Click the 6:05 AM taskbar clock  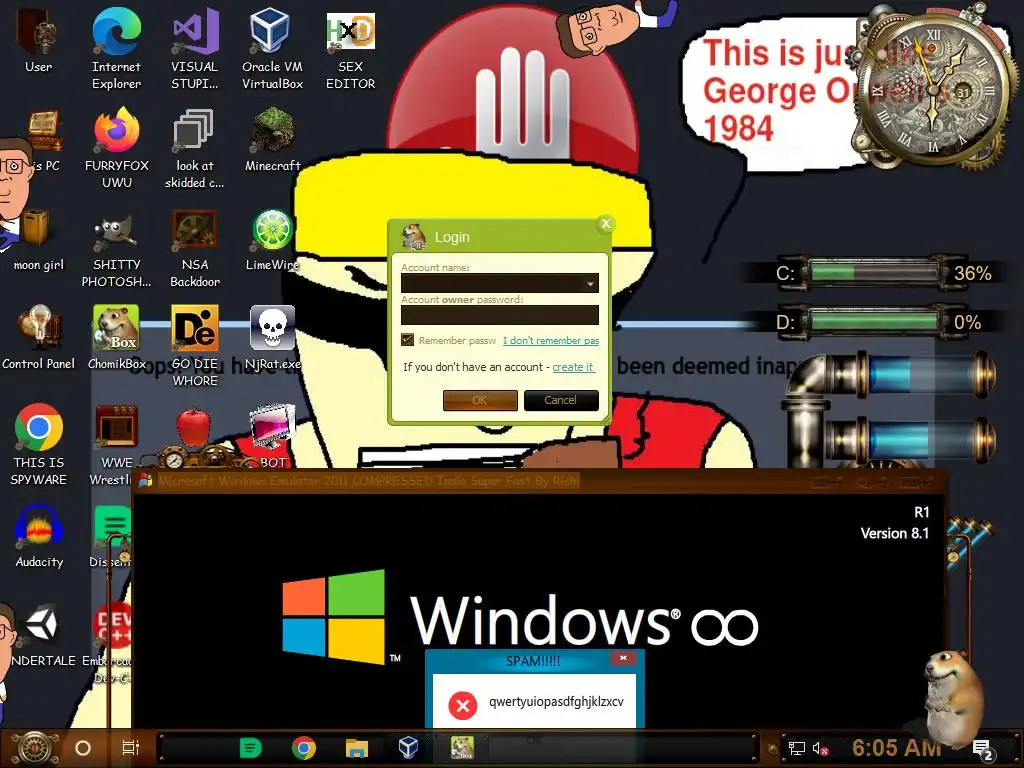pyautogui.click(x=896, y=748)
